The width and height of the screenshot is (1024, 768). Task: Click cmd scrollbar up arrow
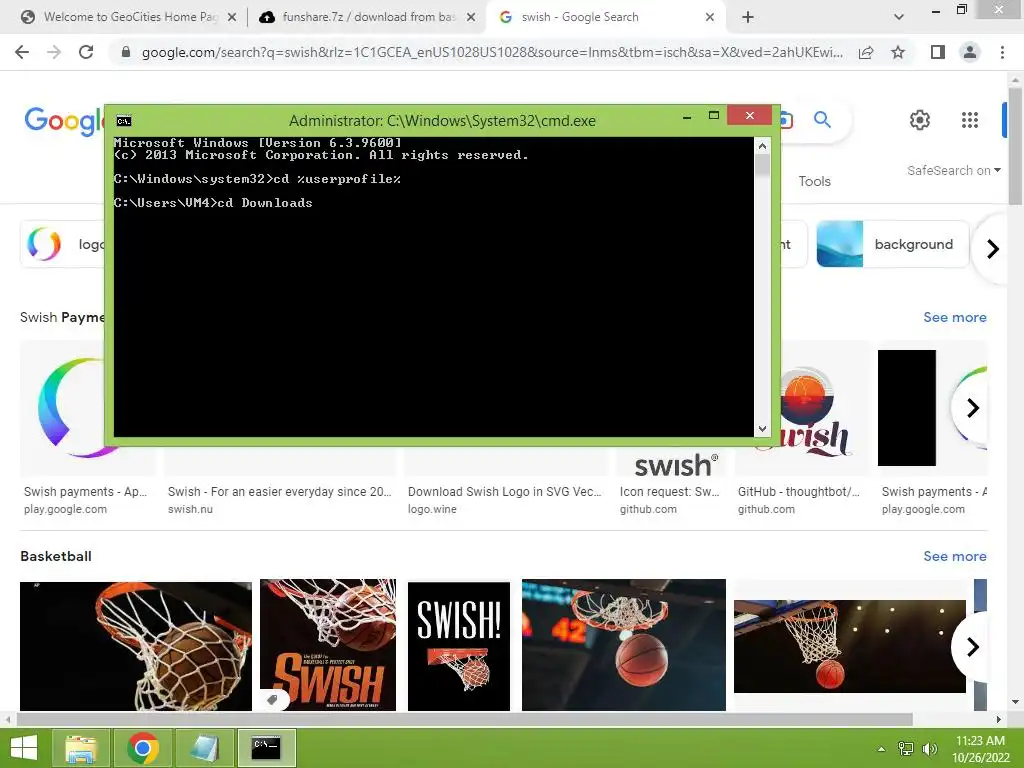[x=762, y=146]
